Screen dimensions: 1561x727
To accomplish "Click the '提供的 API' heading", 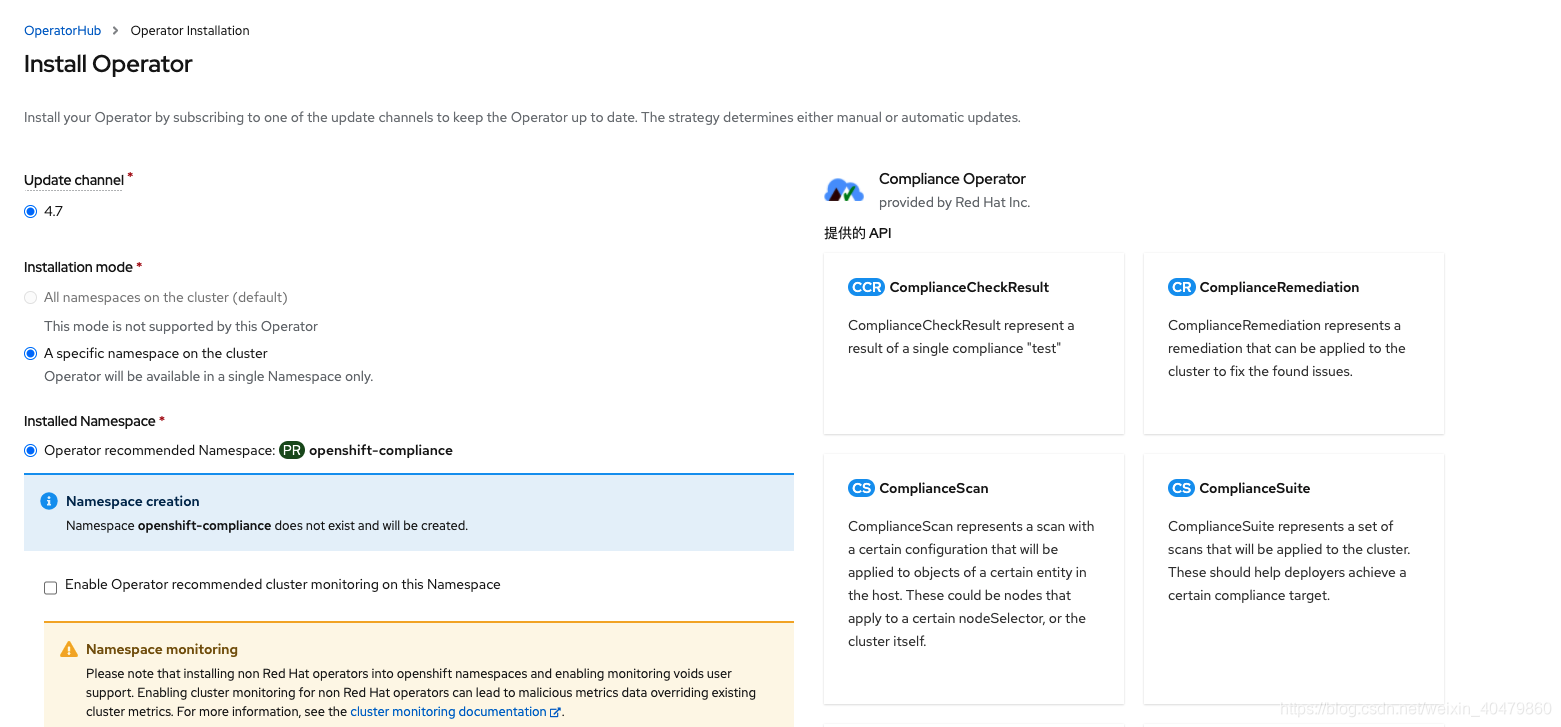I will tap(858, 233).
